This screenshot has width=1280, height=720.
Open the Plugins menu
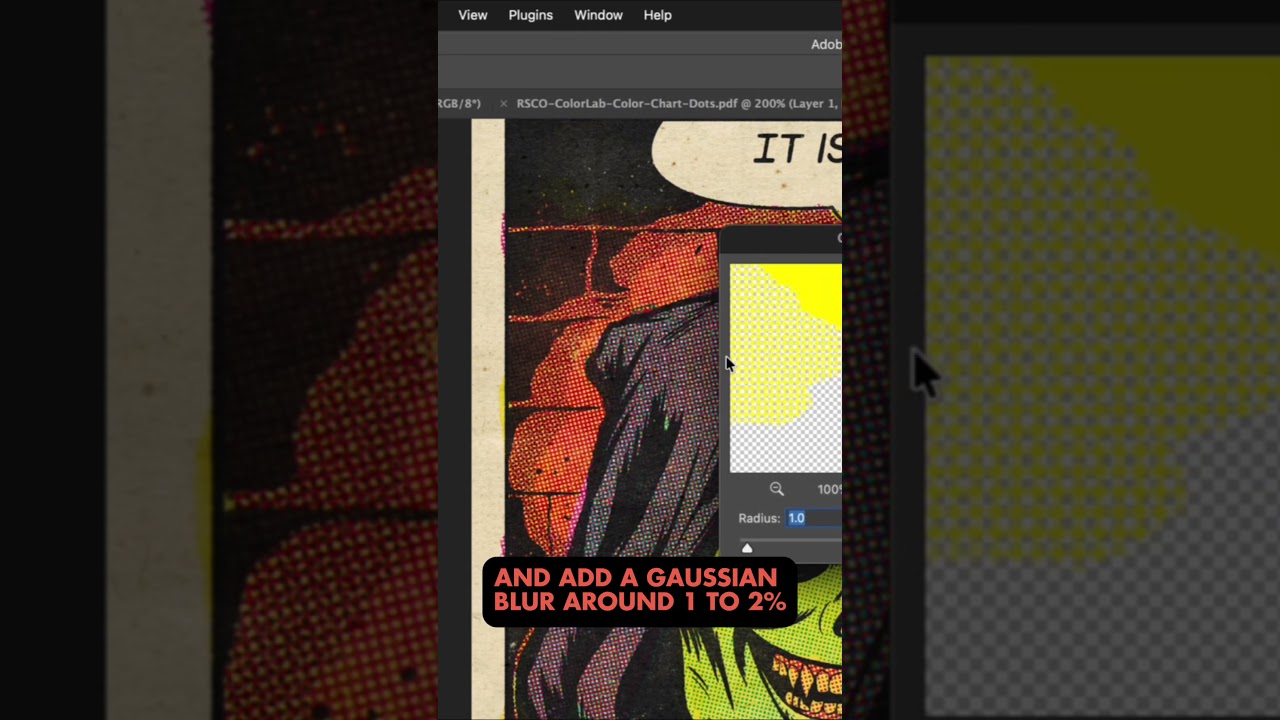pyautogui.click(x=530, y=15)
